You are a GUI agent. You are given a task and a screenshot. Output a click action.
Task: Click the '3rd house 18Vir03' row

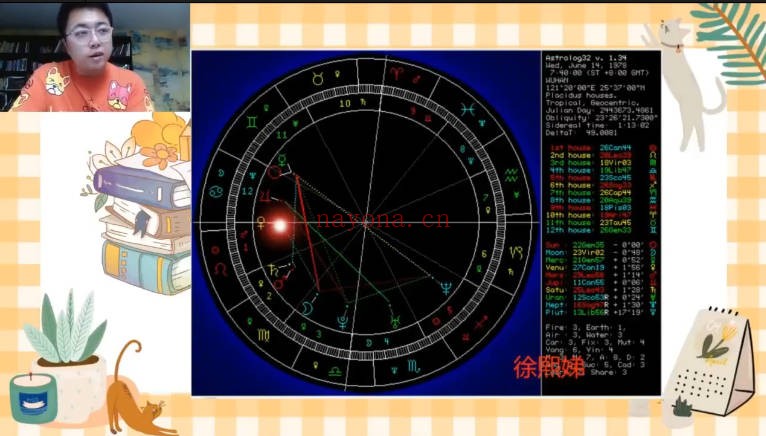(603, 163)
